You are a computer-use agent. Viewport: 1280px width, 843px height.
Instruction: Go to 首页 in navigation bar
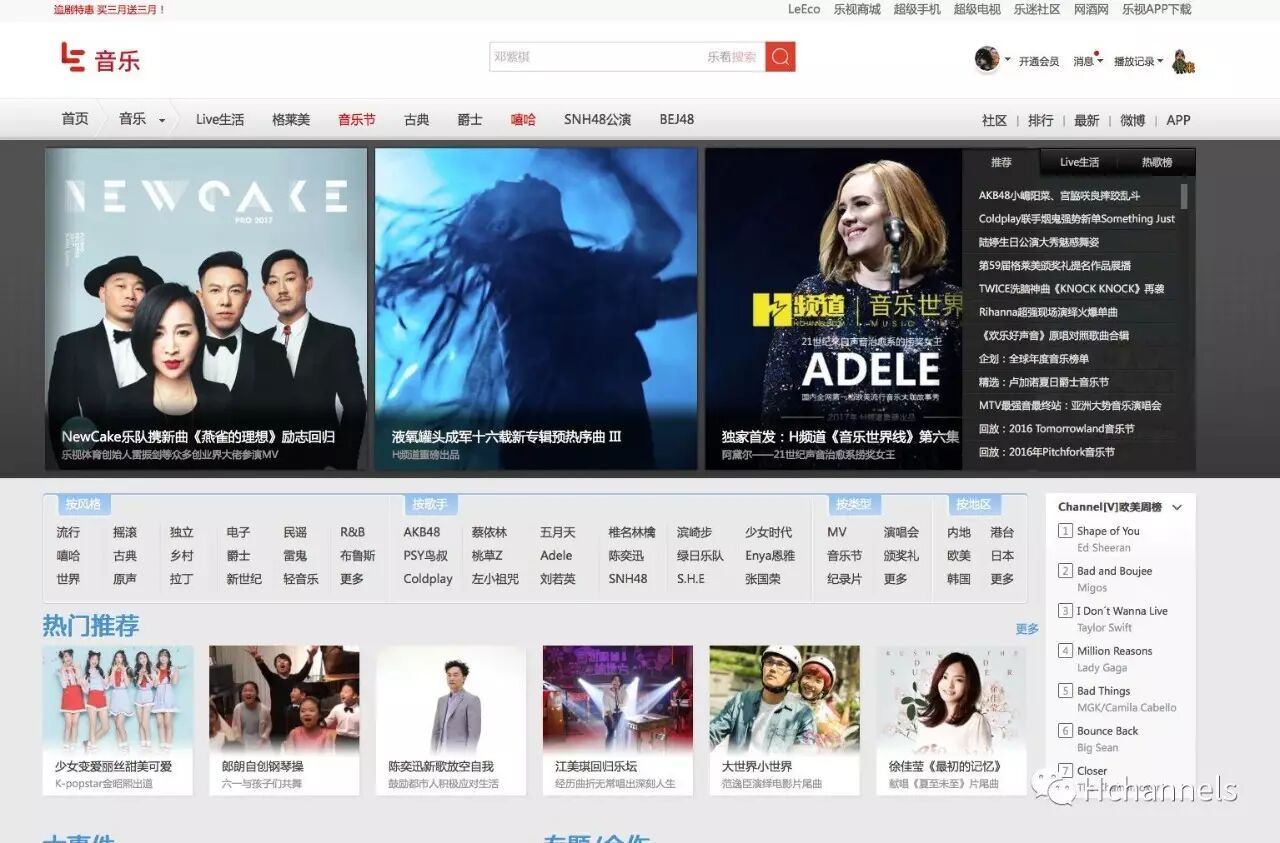click(x=75, y=119)
